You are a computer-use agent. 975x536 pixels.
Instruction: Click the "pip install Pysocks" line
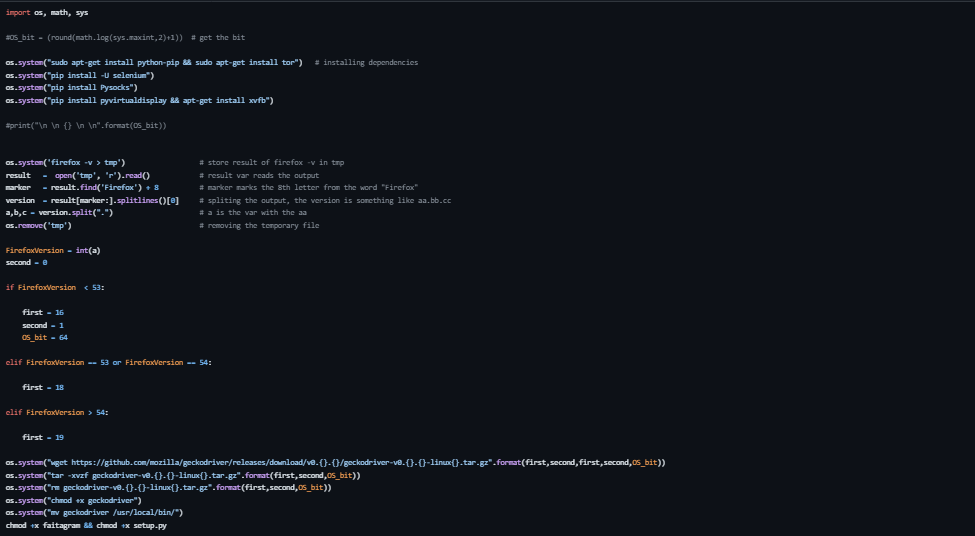(x=77, y=88)
